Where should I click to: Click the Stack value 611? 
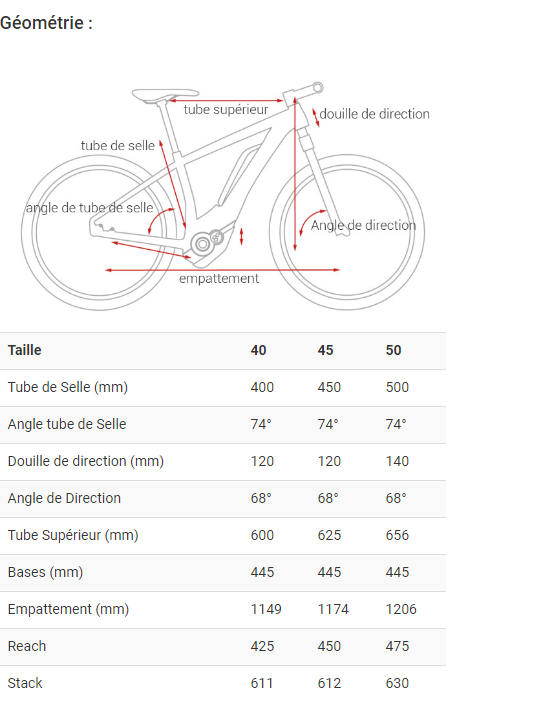[x=262, y=683]
